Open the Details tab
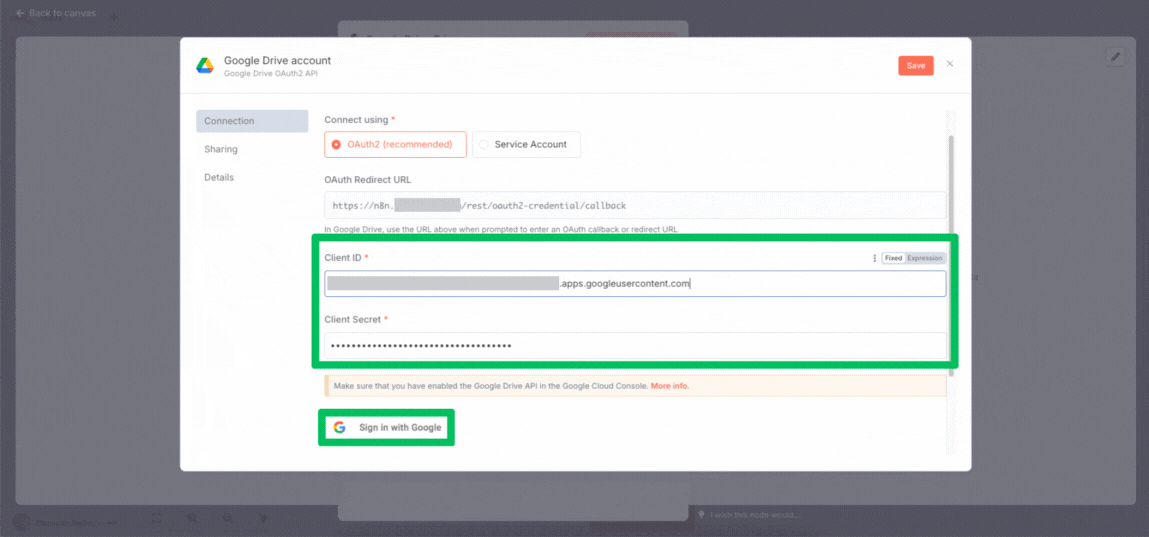The image size is (1149, 537). [219, 177]
